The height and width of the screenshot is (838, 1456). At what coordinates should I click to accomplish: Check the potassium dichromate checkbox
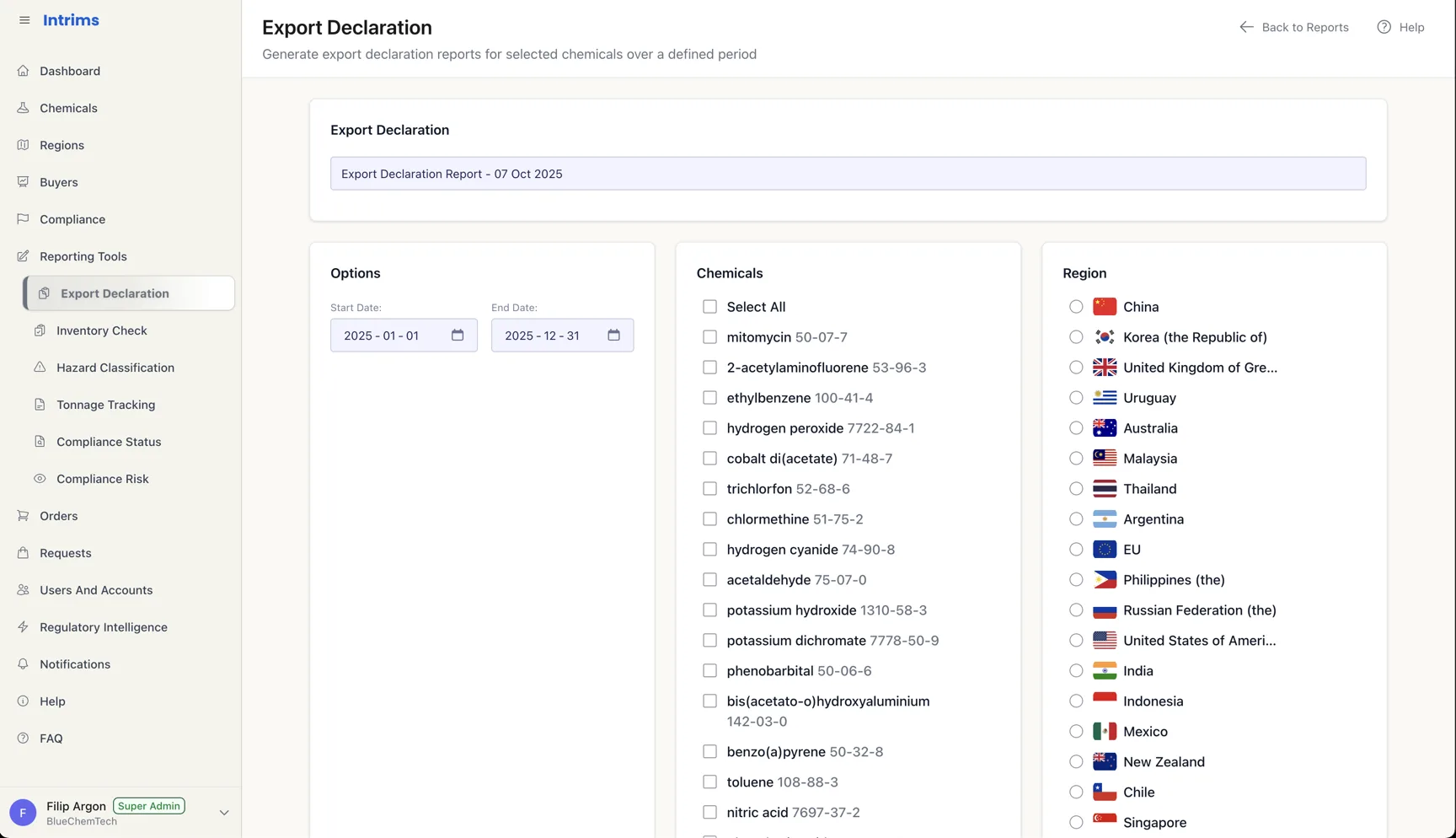coord(710,641)
